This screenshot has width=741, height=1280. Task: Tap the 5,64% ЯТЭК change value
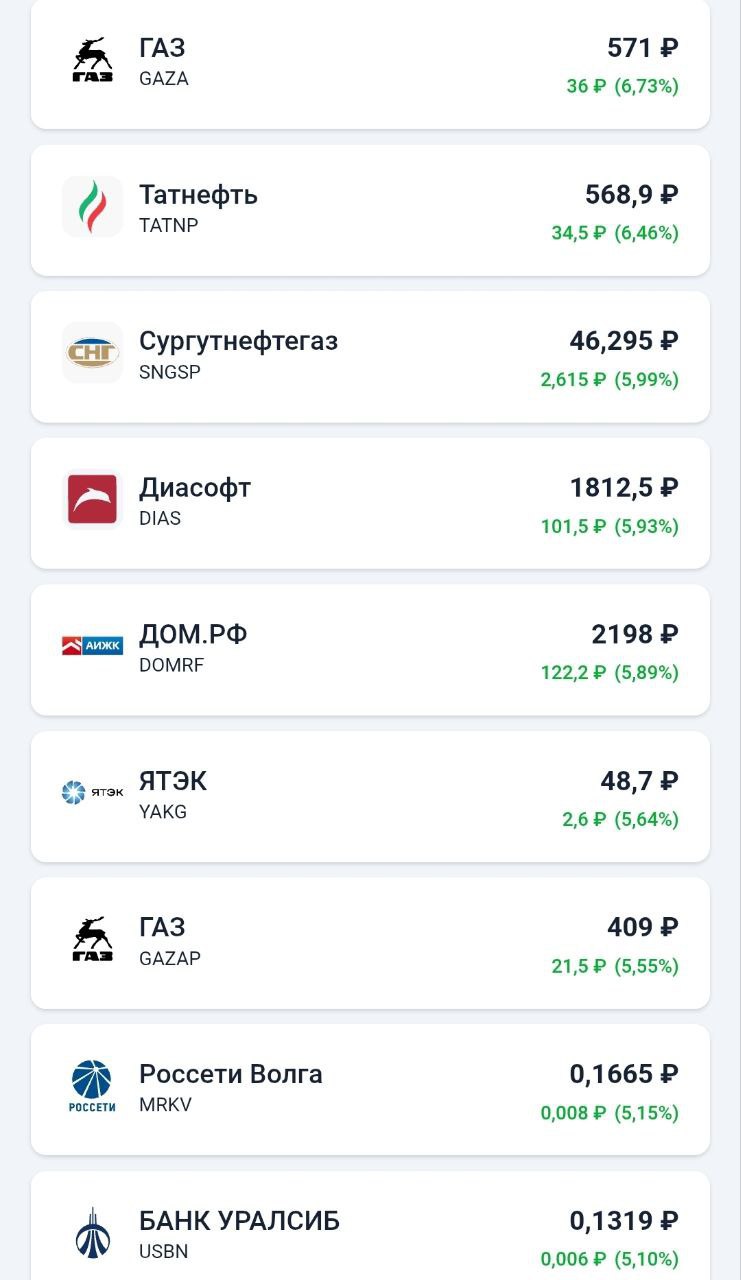(x=646, y=820)
